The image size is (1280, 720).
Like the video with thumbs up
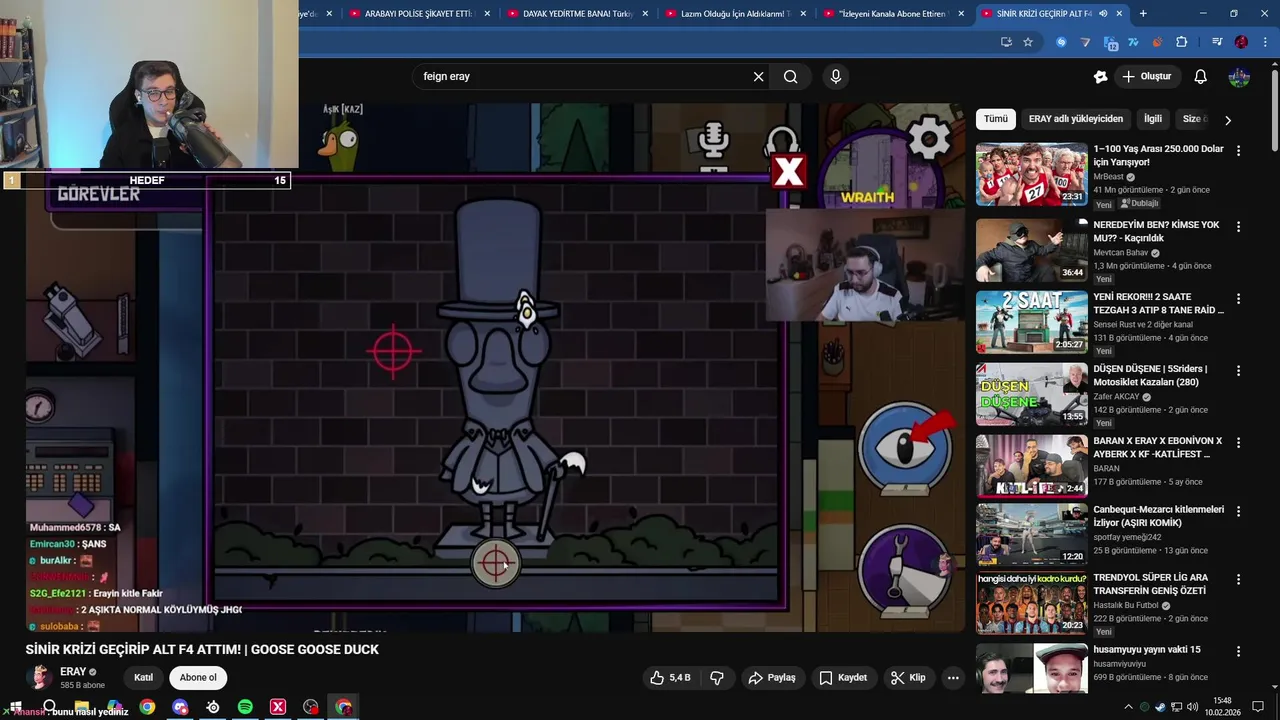point(670,678)
